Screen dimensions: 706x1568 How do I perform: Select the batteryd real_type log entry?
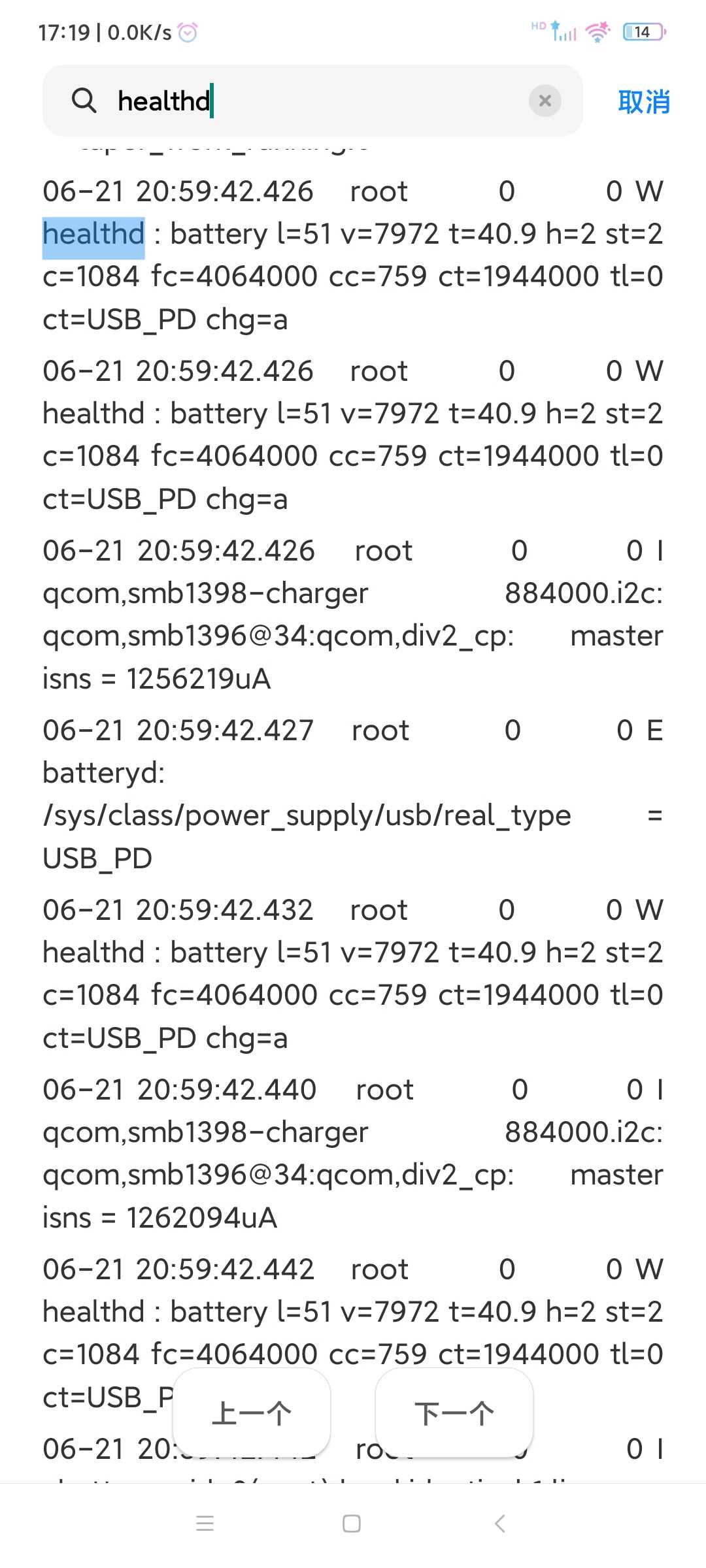point(353,794)
